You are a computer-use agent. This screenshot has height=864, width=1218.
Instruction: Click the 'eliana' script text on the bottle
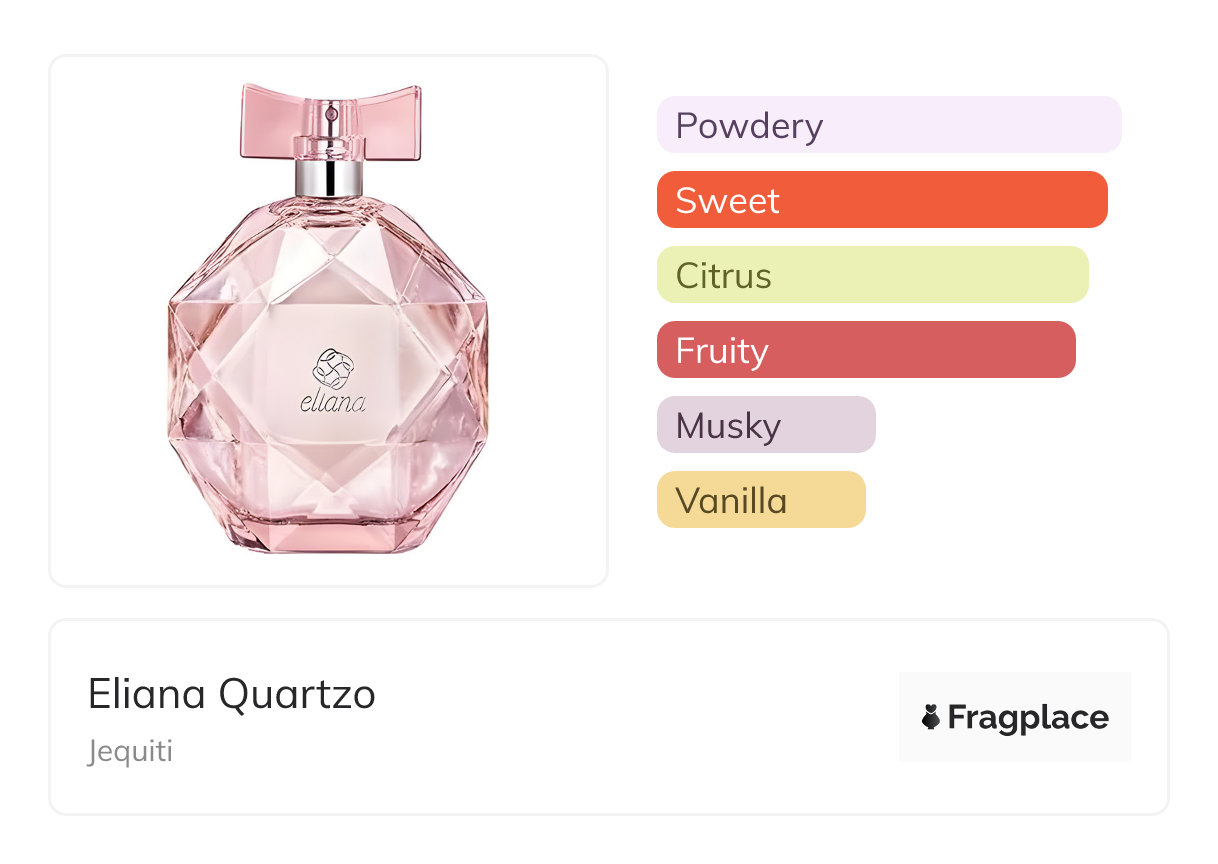click(333, 404)
